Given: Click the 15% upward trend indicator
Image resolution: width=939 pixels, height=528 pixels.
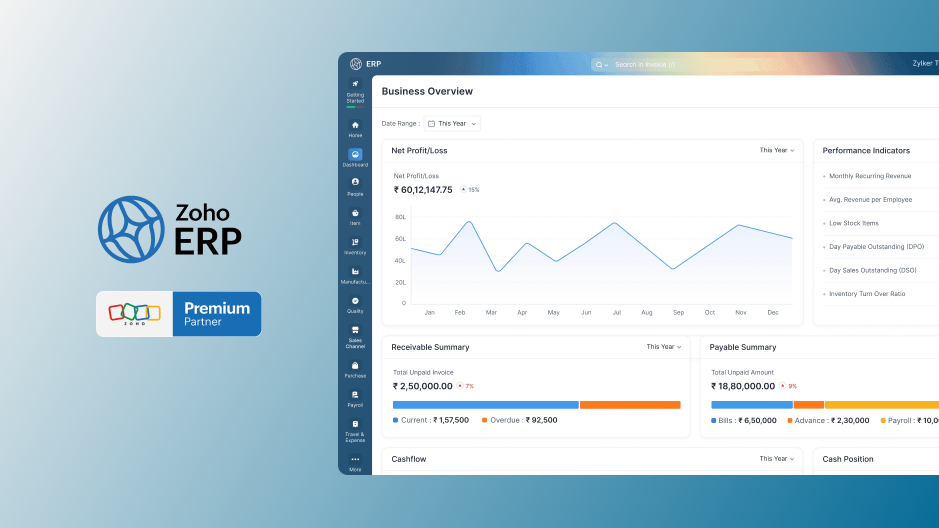Looking at the screenshot, I should [x=470, y=190].
